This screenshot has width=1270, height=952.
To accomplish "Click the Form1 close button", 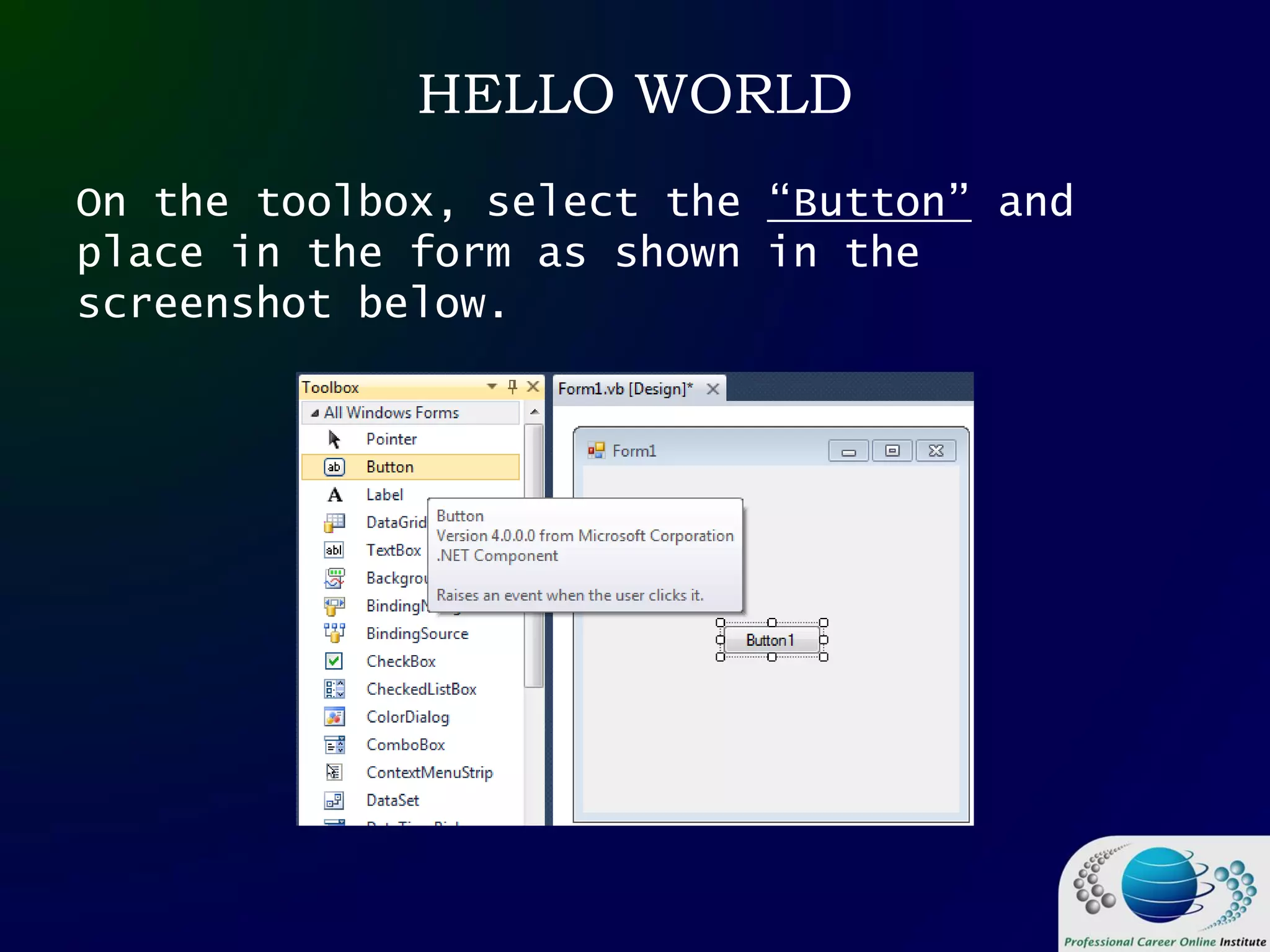I will click(936, 451).
